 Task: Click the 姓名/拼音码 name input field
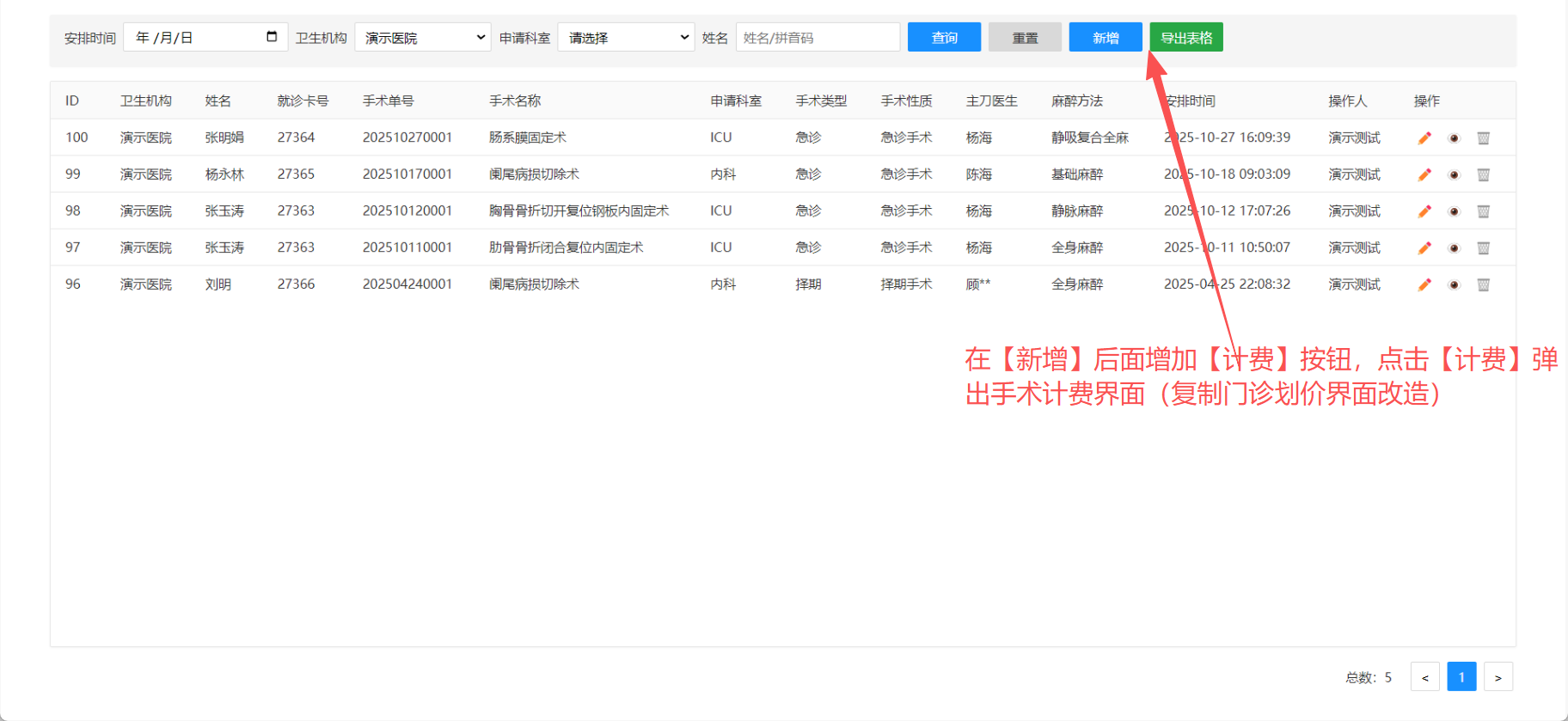coord(818,38)
